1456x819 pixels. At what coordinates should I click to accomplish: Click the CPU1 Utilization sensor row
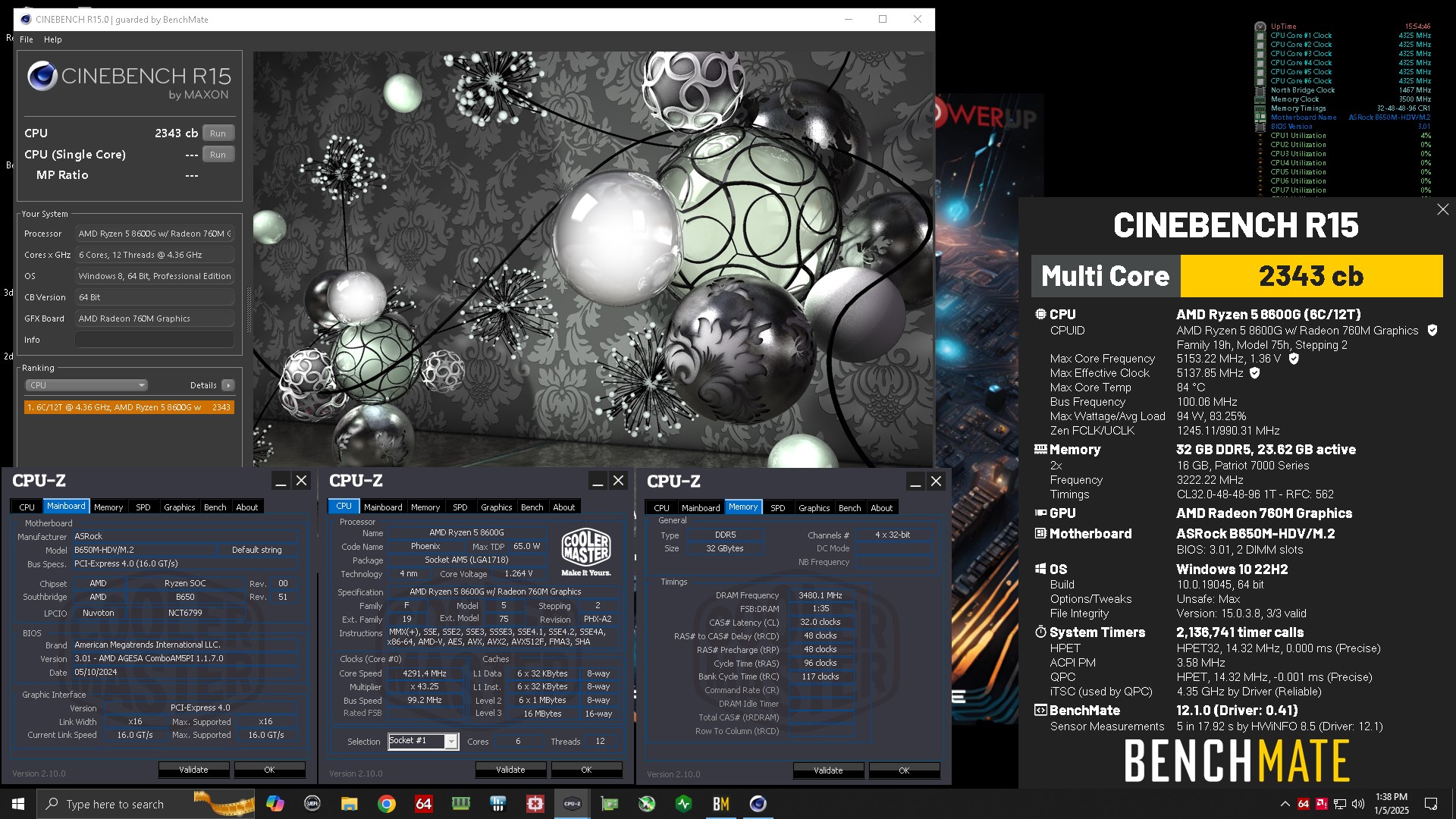(x=1342, y=136)
